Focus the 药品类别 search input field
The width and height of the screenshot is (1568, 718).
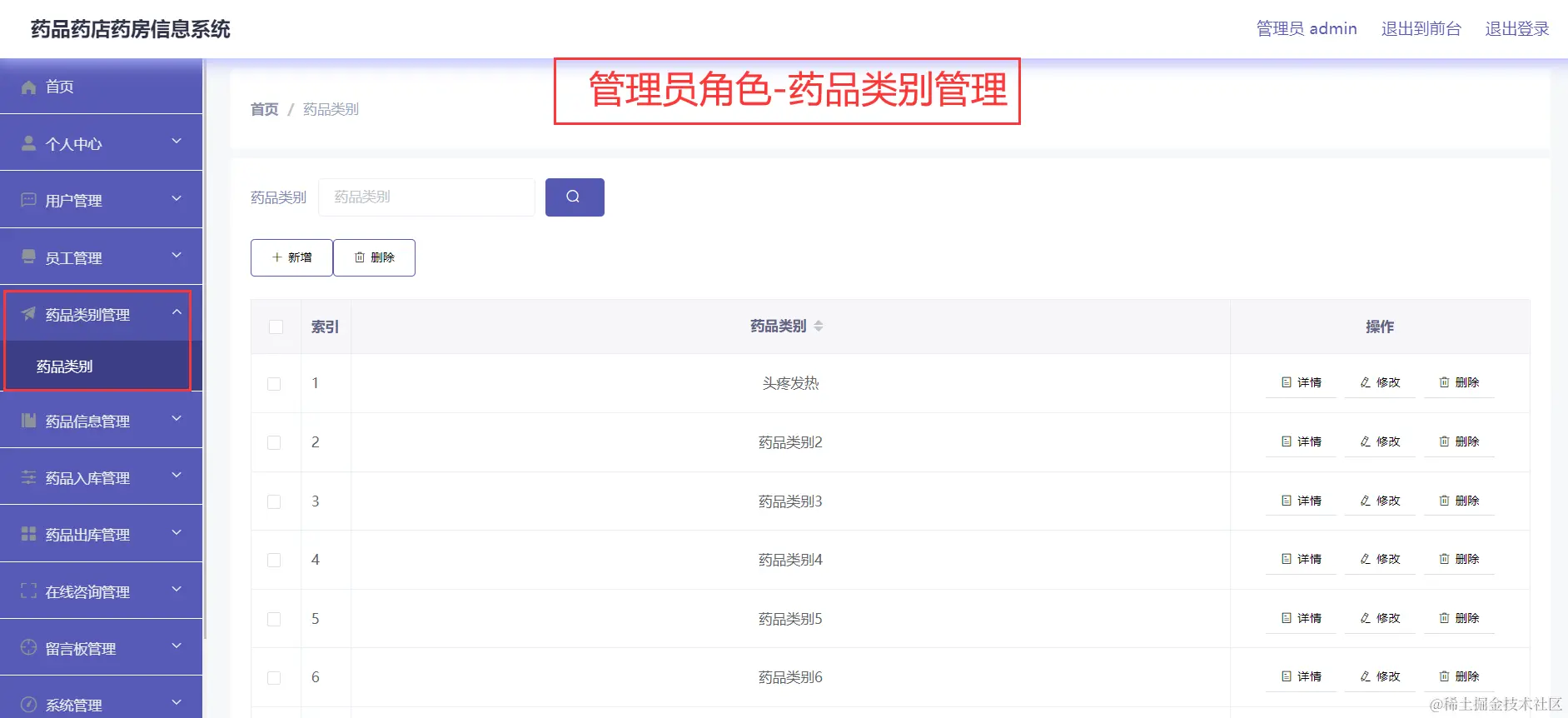[x=426, y=197]
